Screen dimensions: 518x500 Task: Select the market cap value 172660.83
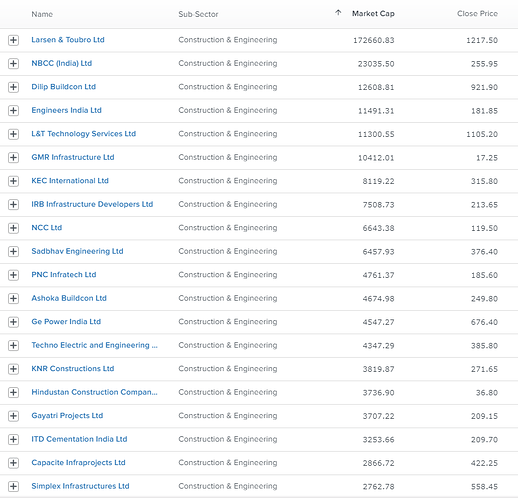tap(374, 40)
